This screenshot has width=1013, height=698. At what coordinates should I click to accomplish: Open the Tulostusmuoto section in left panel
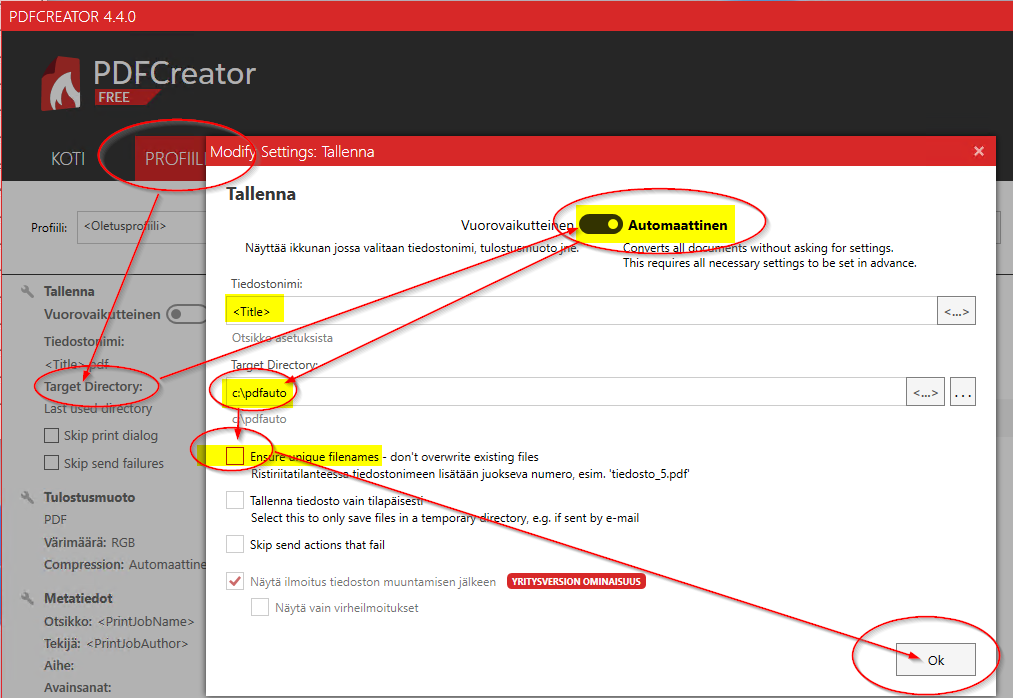(89, 497)
